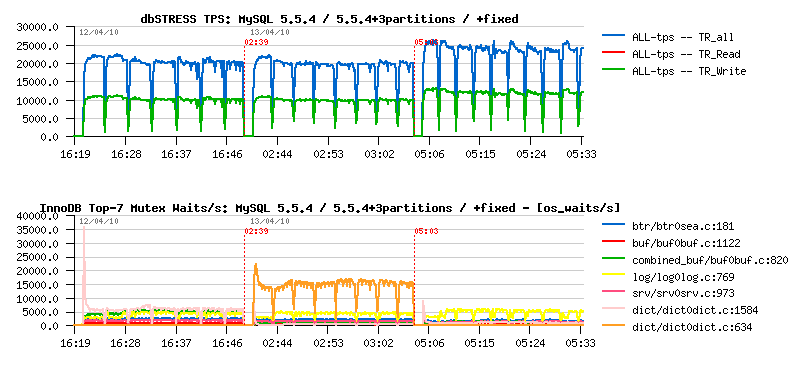Click the red buf/buf0buf.c:1122 legend swatch
Image resolution: width=802 pixels, height=366 pixels.
click(x=613, y=242)
